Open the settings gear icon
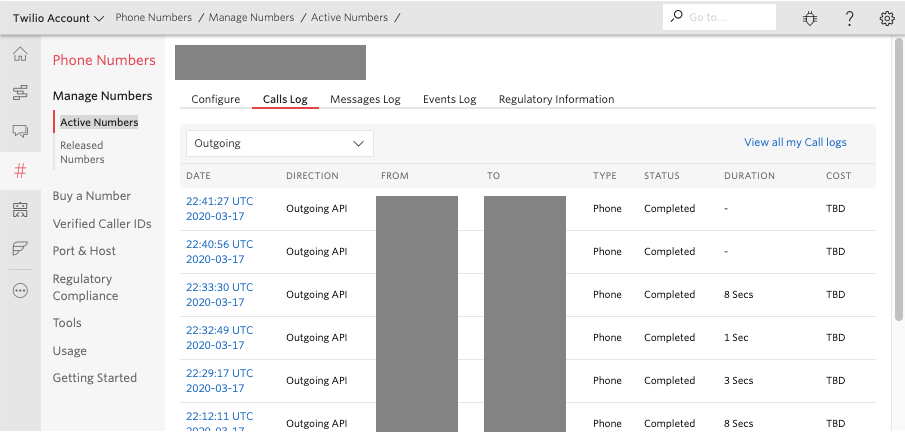The height and width of the screenshot is (433, 905). pyautogui.click(x=887, y=18)
